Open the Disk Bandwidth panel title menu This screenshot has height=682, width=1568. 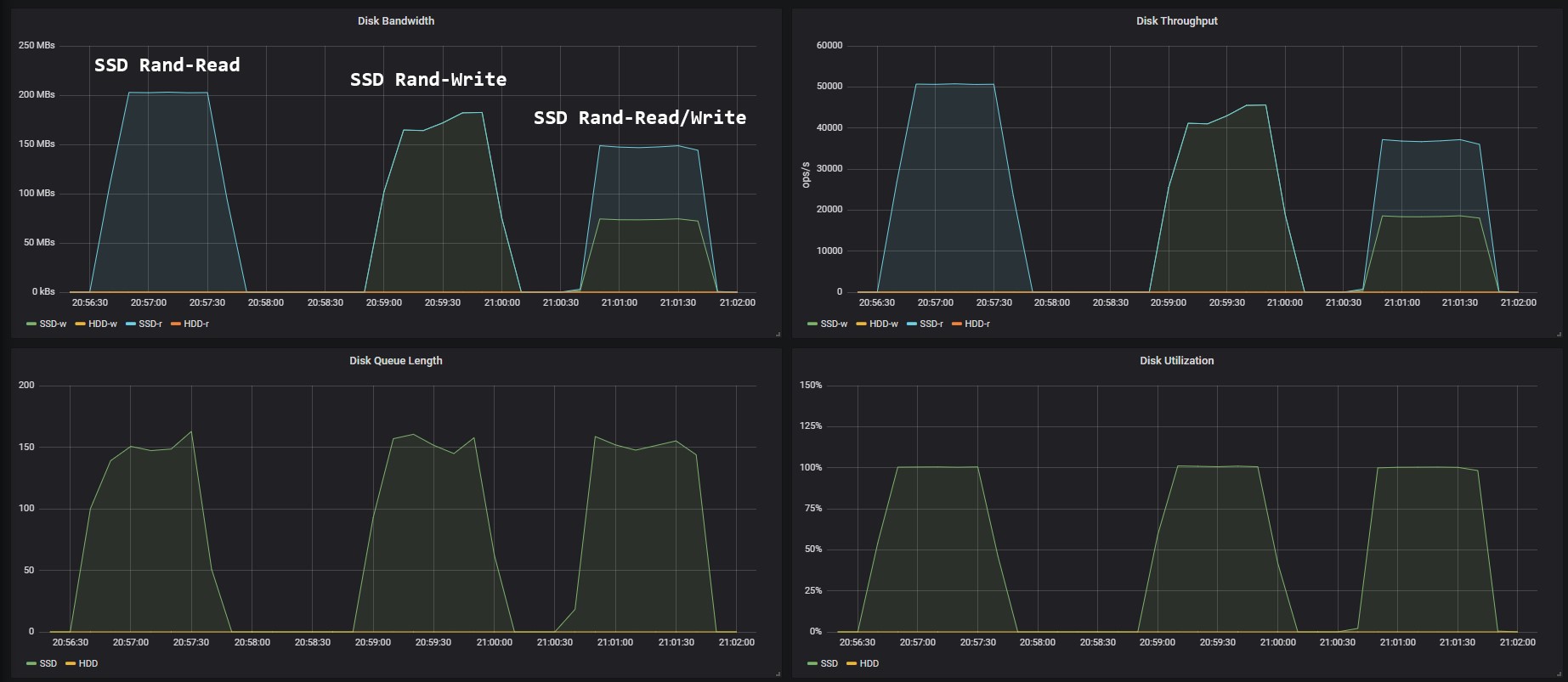tap(395, 21)
